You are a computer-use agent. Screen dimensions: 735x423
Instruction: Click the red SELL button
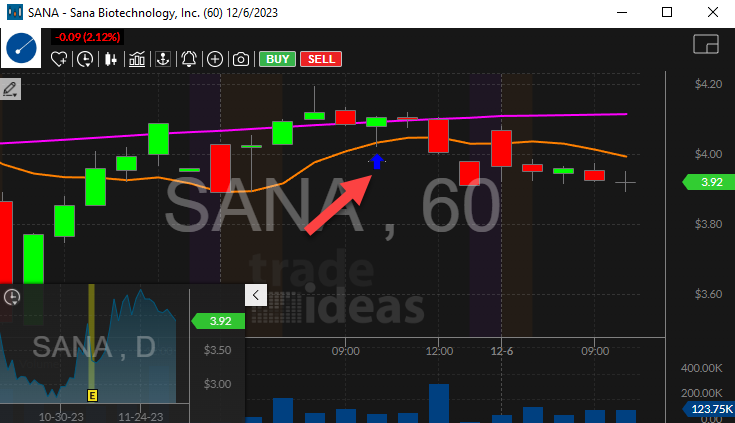pos(321,59)
